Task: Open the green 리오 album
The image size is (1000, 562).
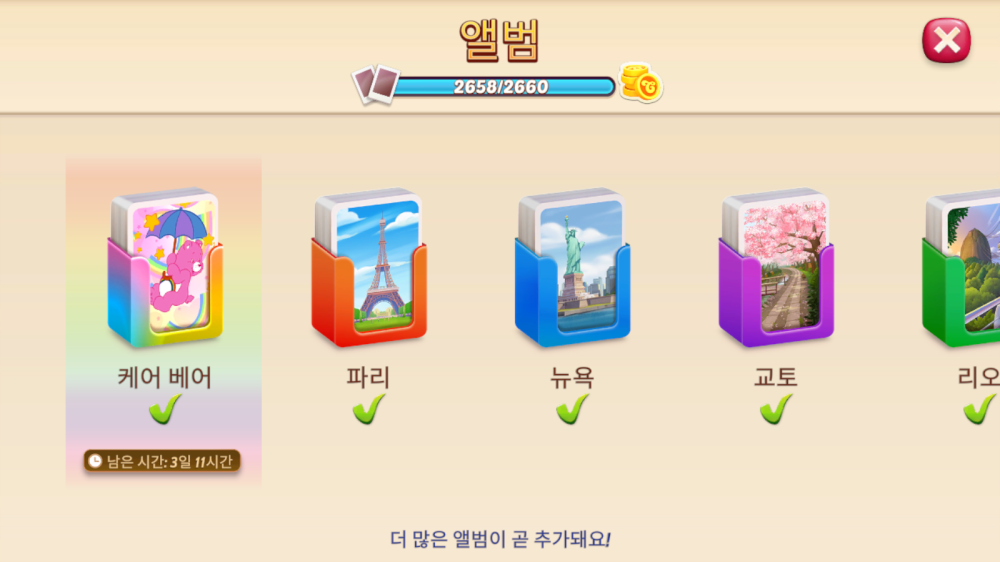Action: (x=961, y=267)
